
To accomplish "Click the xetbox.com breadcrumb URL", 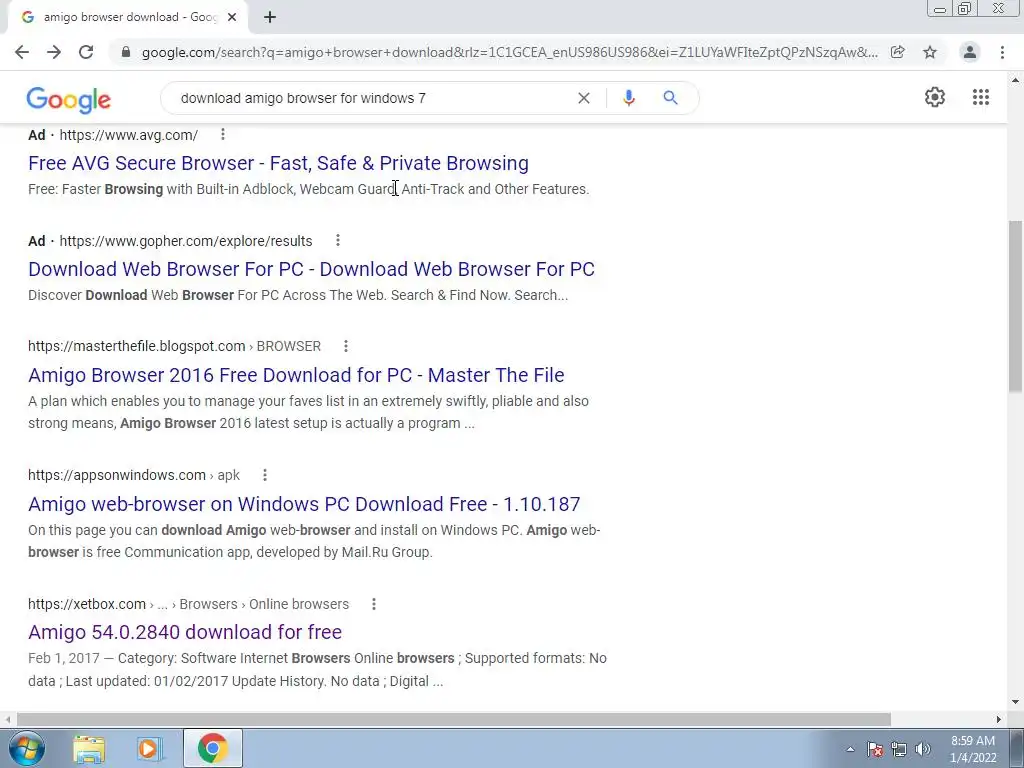I will point(188,604).
